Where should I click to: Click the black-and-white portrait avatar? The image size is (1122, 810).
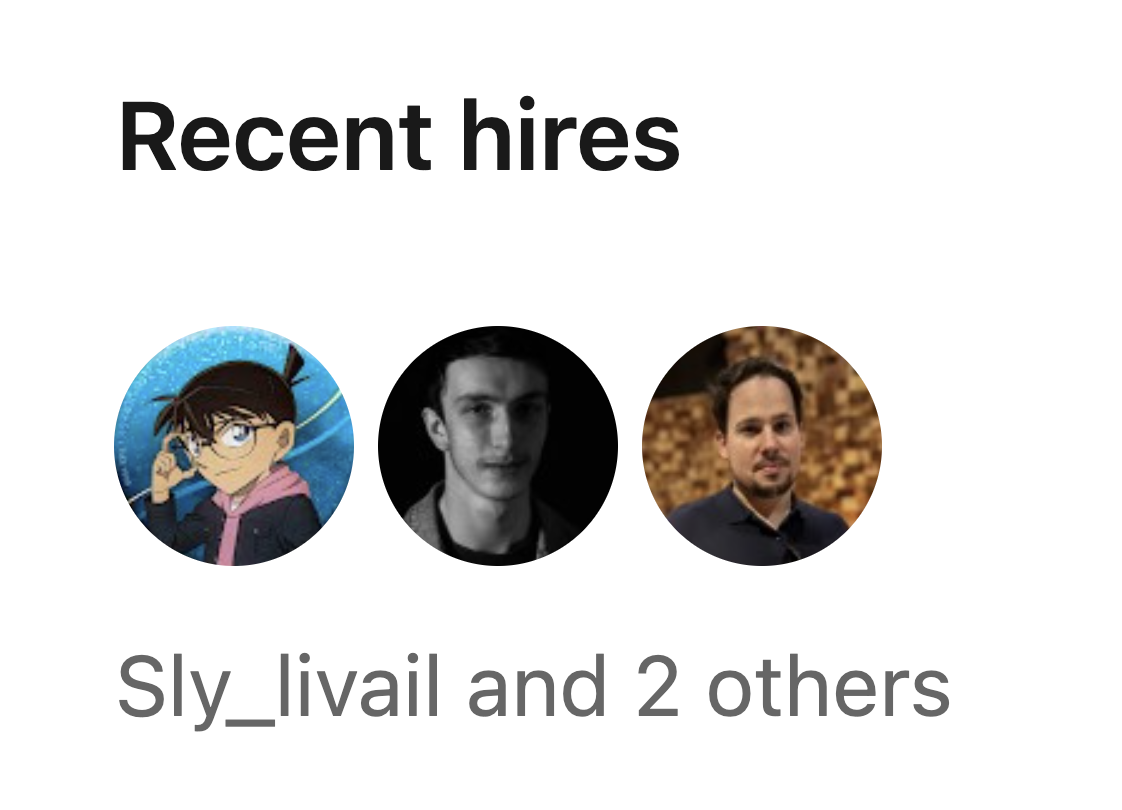coord(498,446)
